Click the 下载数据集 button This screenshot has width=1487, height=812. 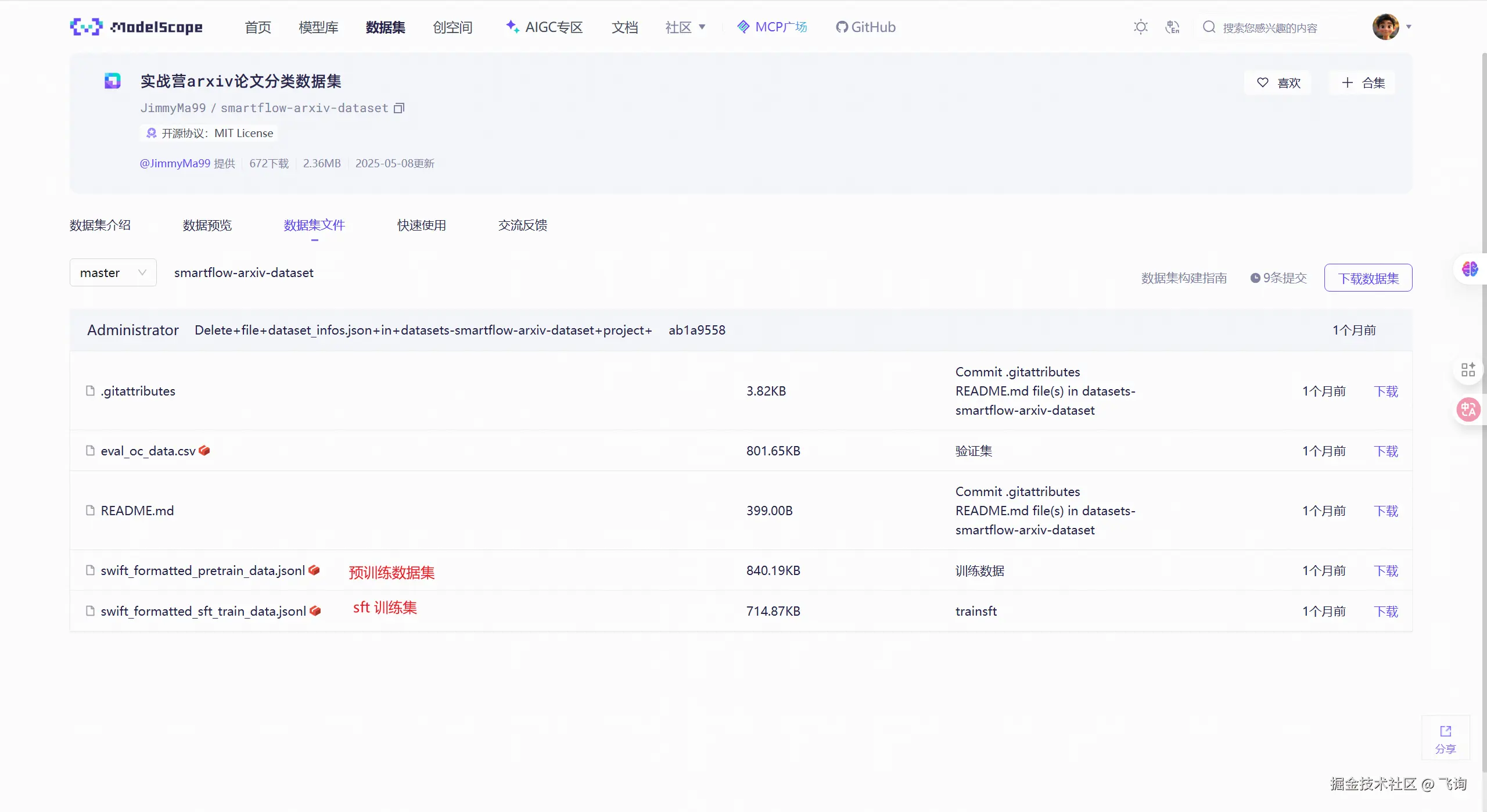tap(1368, 278)
